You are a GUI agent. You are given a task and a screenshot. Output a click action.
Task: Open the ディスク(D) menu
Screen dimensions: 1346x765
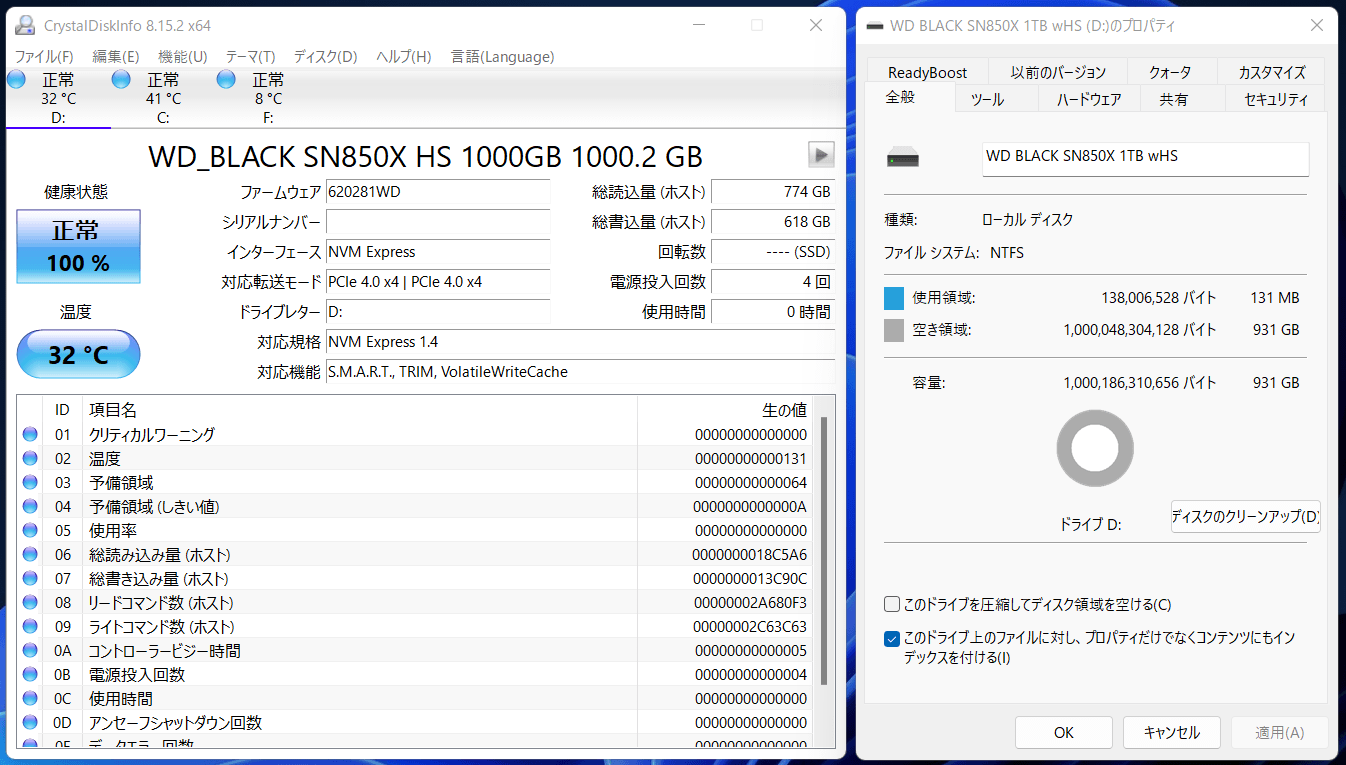(325, 57)
